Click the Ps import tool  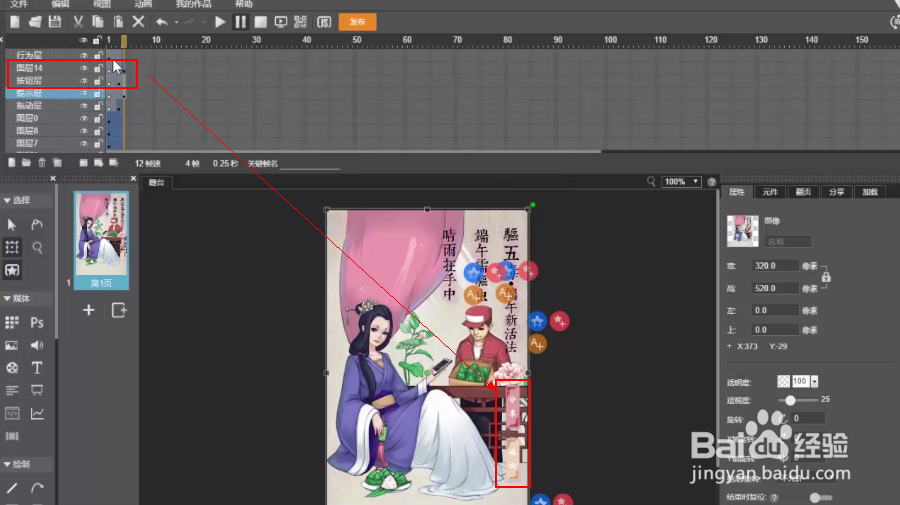pyautogui.click(x=37, y=323)
